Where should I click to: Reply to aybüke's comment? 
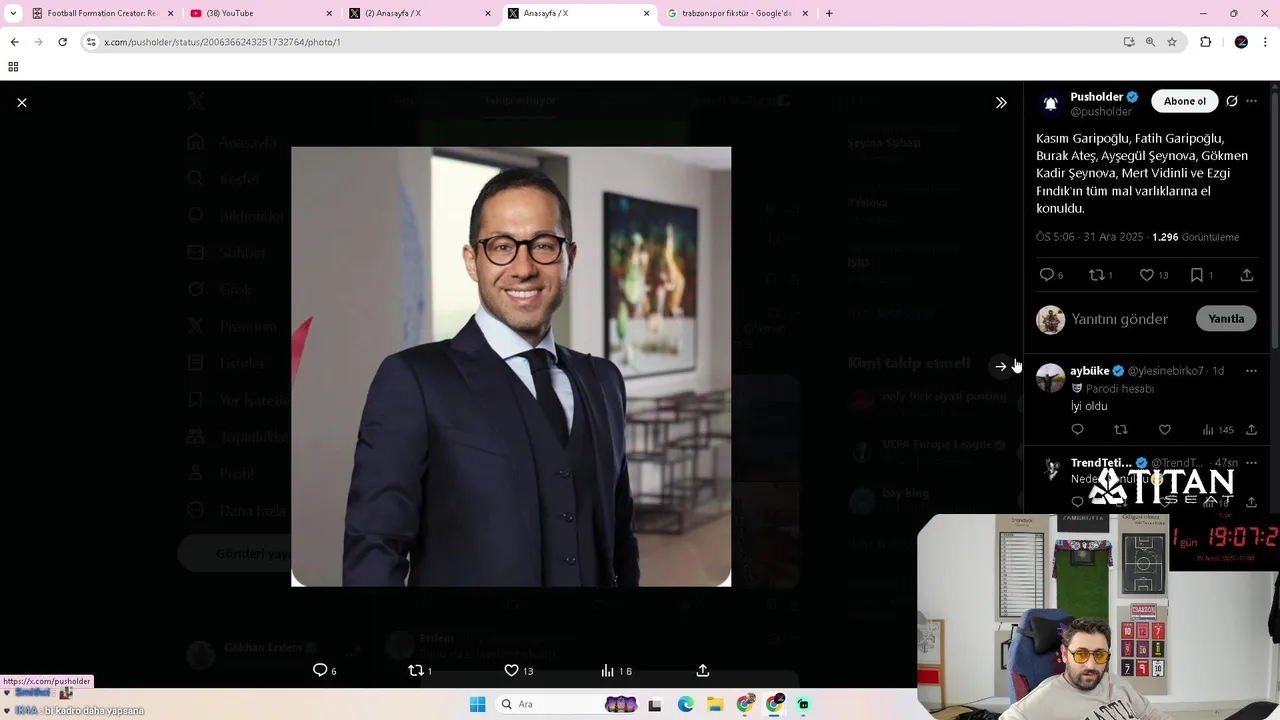tap(1077, 430)
